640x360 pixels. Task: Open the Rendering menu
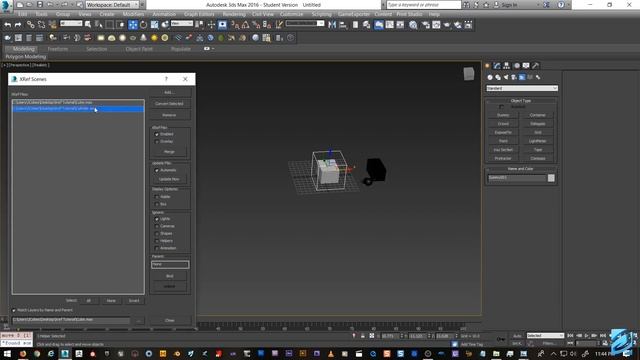pyautogui.click(x=234, y=14)
